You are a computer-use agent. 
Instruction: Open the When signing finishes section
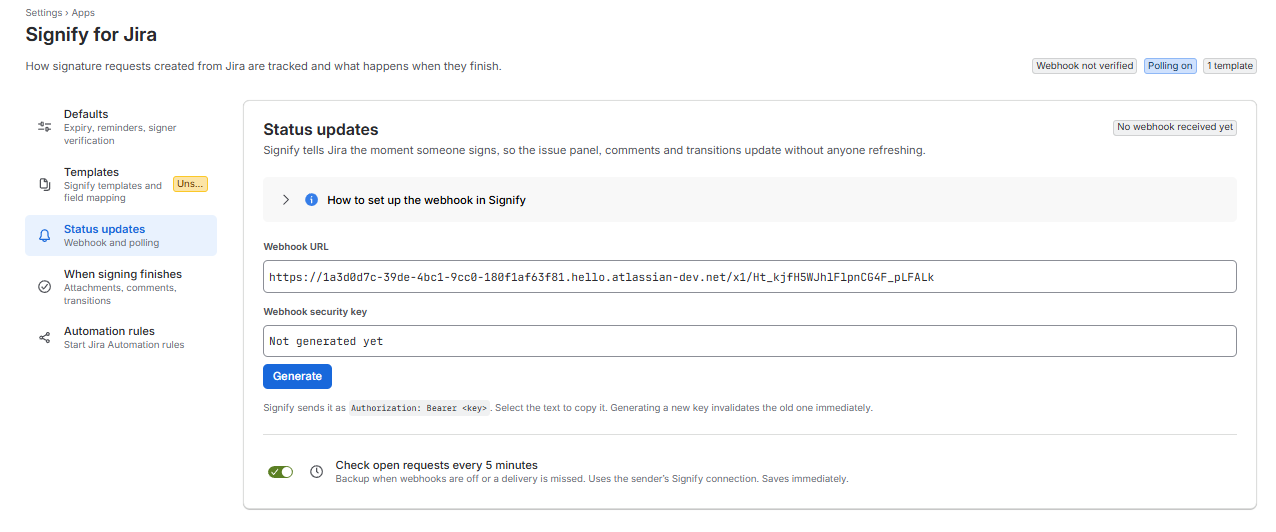point(121,287)
